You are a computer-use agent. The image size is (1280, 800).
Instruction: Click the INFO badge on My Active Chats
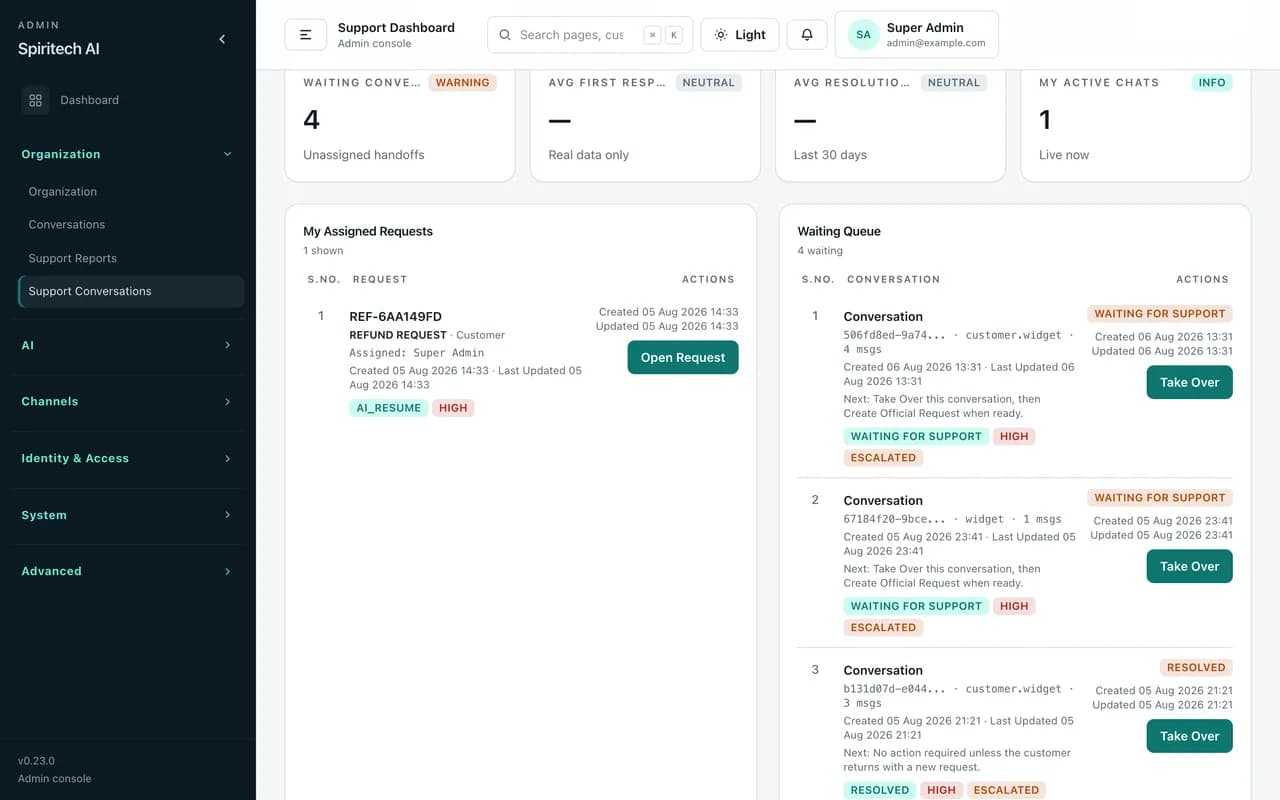pyautogui.click(x=1212, y=83)
